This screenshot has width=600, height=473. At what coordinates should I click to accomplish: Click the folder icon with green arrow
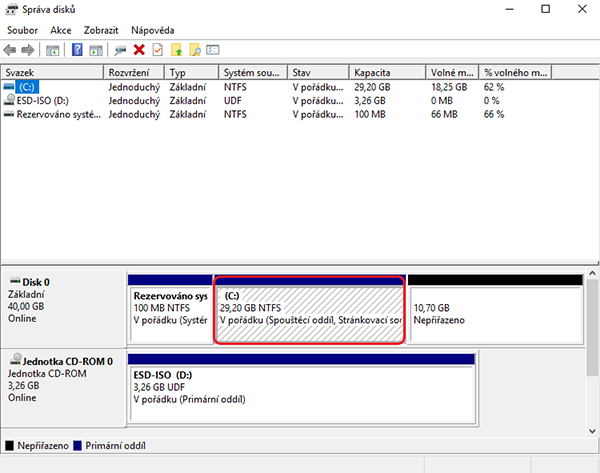(x=177, y=49)
